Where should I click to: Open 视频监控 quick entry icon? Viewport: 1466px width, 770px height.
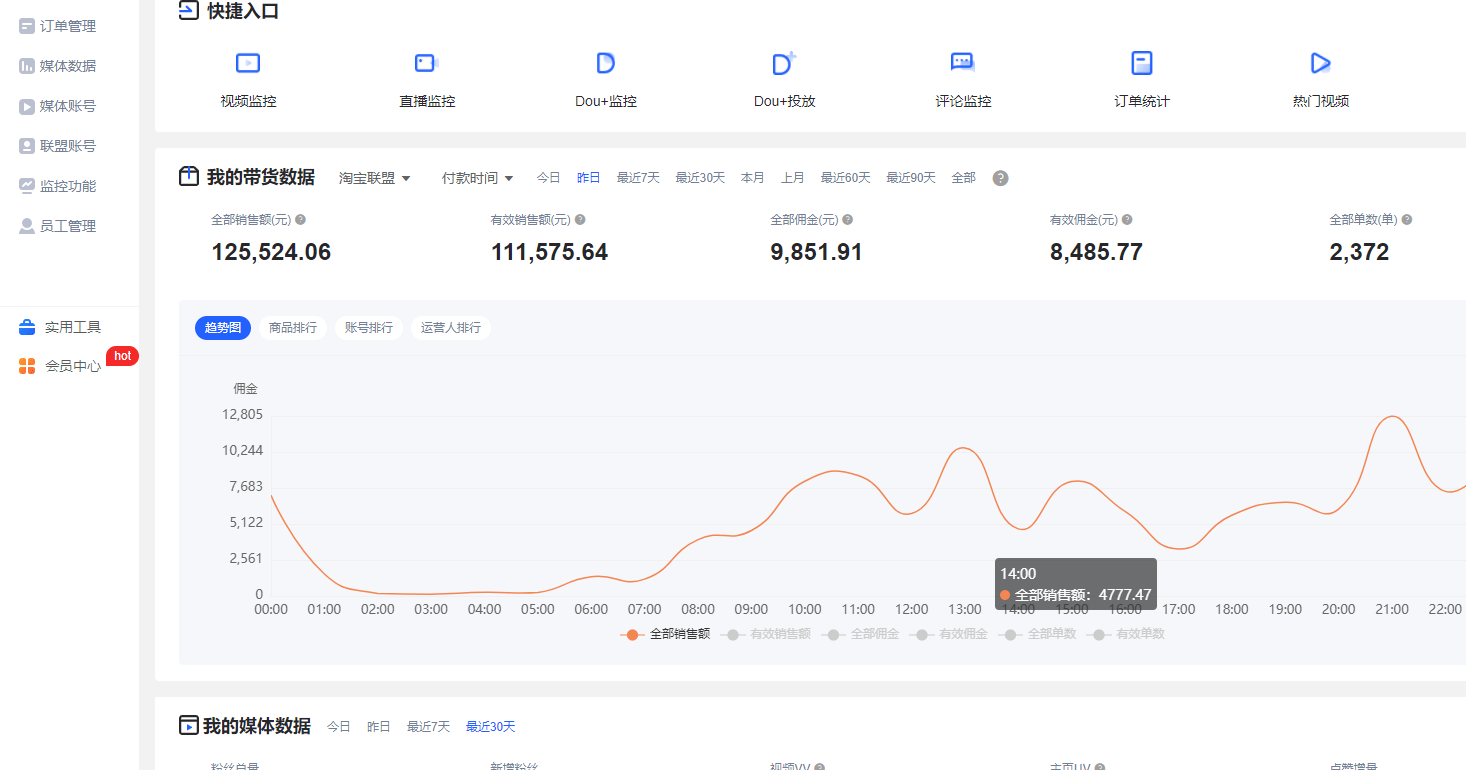click(x=248, y=64)
